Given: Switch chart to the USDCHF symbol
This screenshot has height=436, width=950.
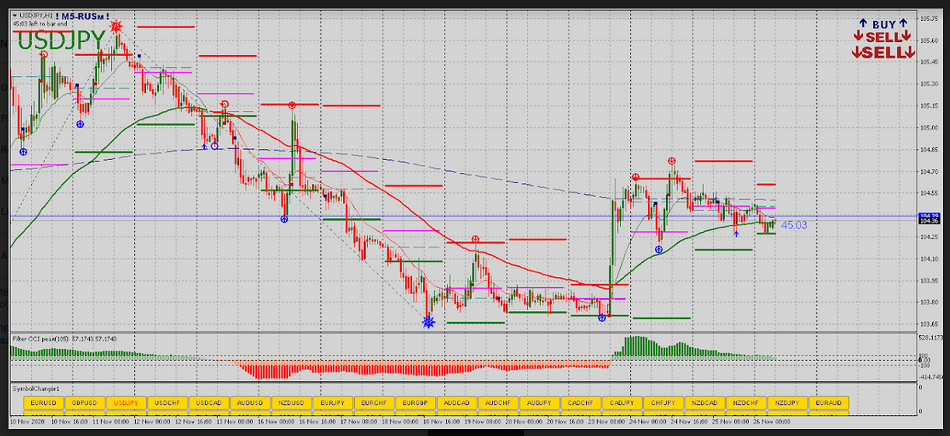Looking at the screenshot, I should coord(166,402).
